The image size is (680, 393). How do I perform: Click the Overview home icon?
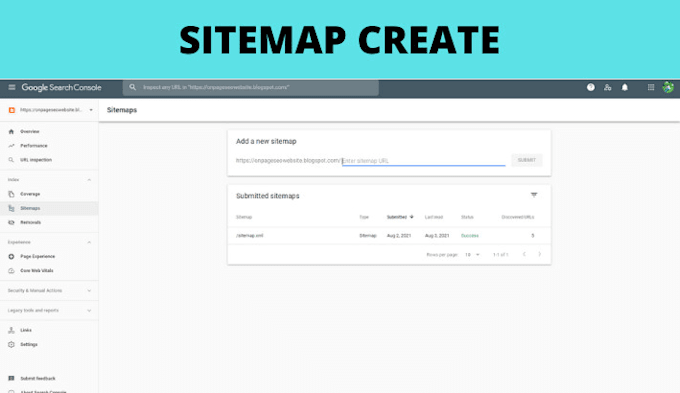point(11,131)
